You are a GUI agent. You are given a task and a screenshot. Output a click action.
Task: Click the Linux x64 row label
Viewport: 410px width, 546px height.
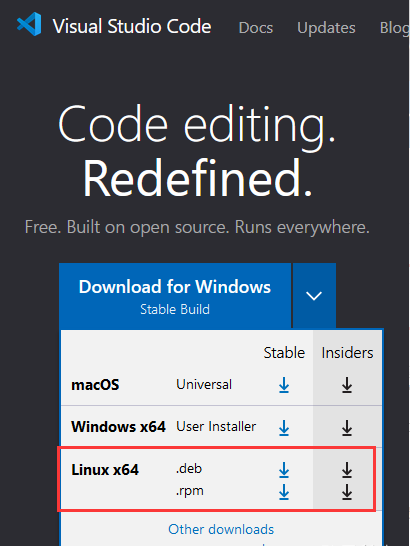tap(105, 470)
